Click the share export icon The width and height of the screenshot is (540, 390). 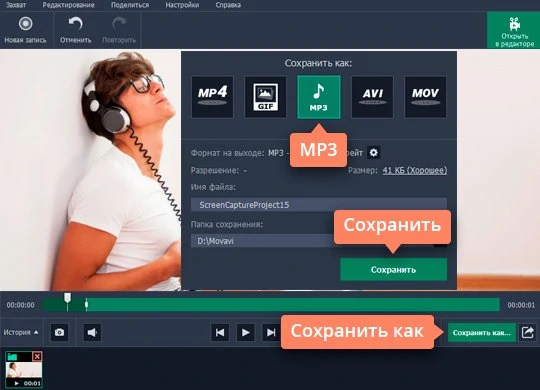pos(528,332)
